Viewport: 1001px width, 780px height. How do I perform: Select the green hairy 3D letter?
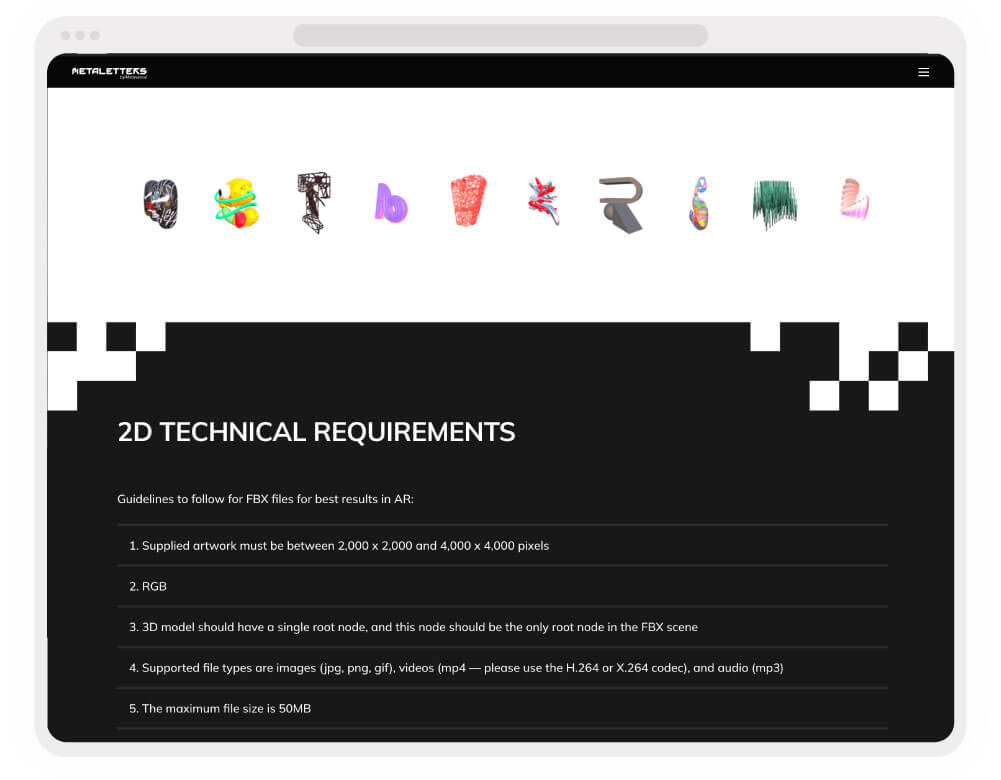(x=775, y=204)
